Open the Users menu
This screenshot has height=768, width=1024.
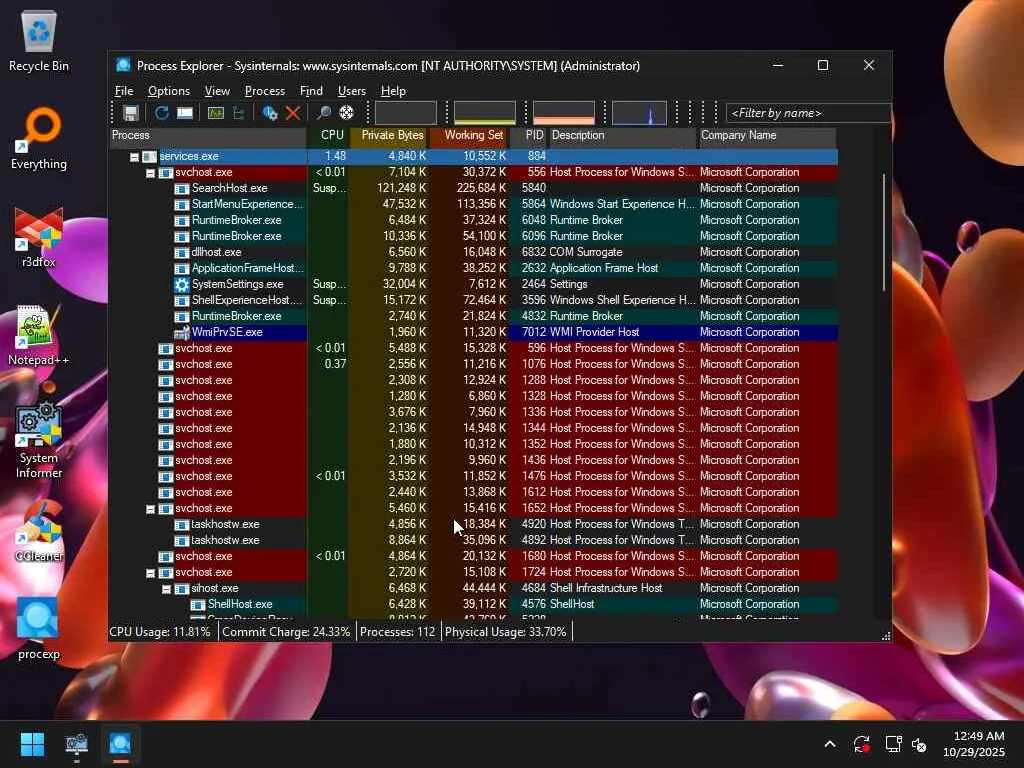(x=351, y=91)
